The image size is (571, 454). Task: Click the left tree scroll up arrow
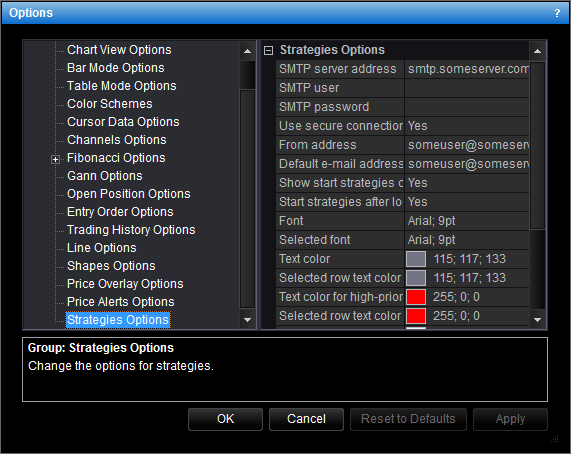[247, 51]
